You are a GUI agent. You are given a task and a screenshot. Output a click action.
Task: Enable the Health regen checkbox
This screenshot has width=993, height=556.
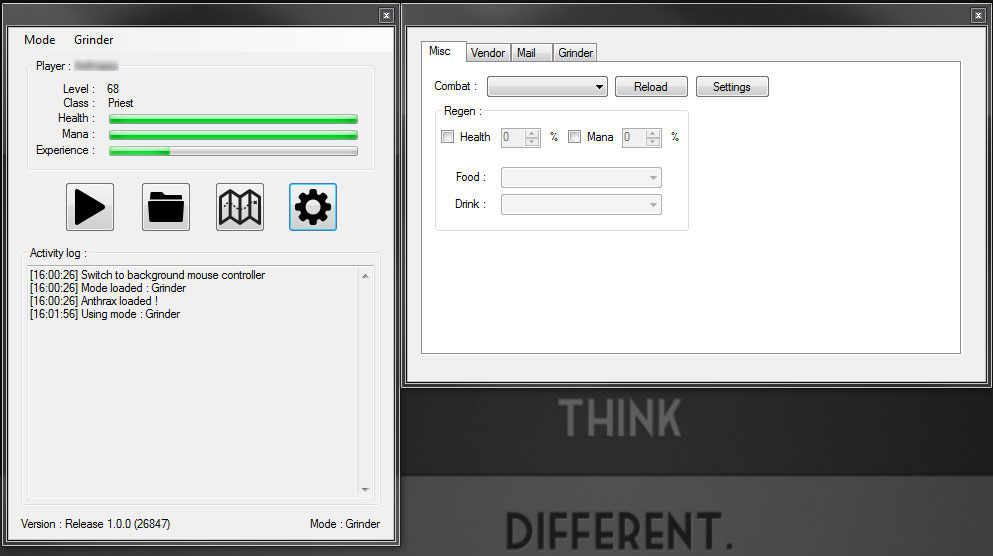[447, 137]
